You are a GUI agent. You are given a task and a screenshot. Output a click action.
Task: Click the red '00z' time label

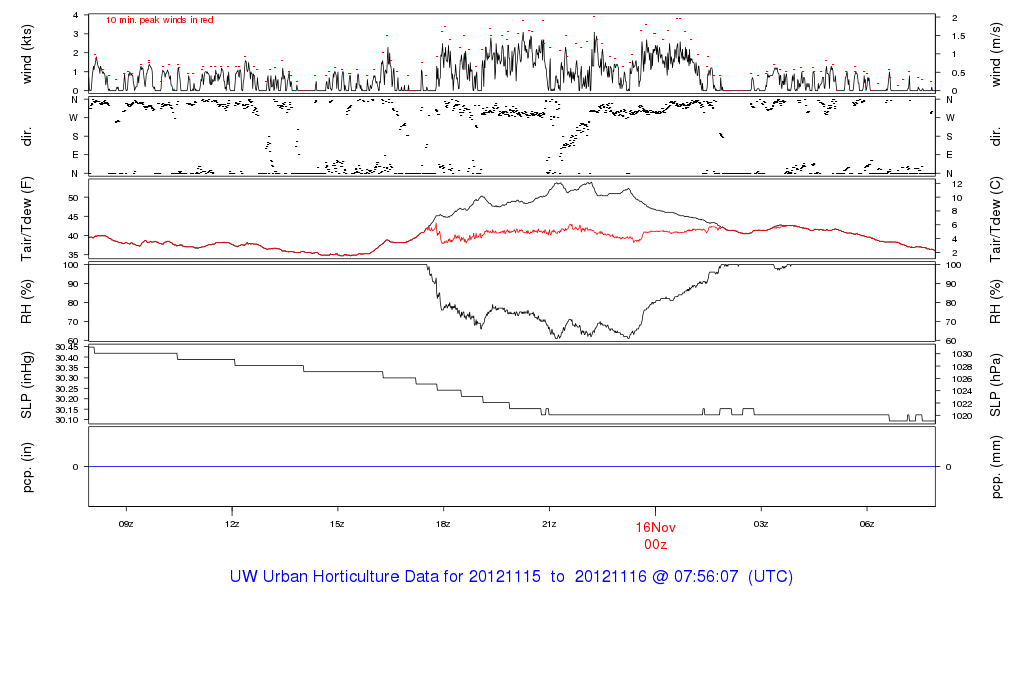click(656, 545)
